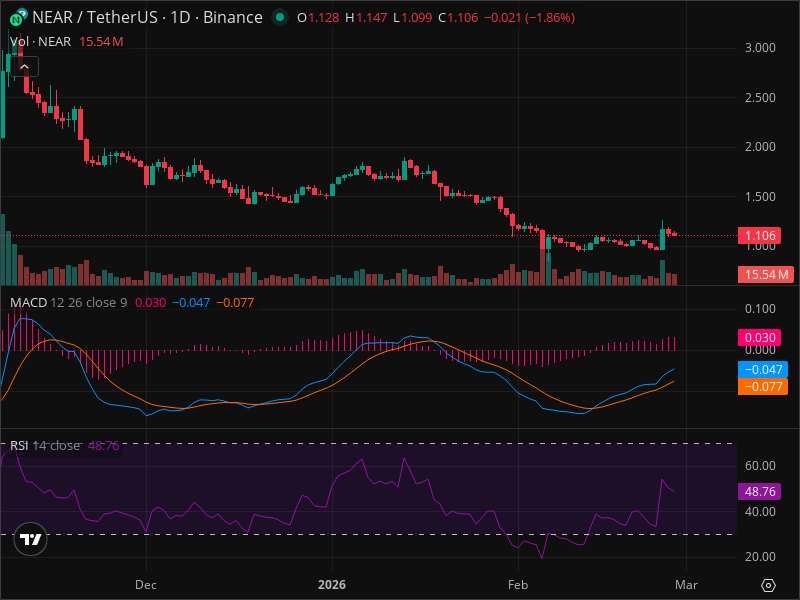Click the Mar label on time axis

pyautogui.click(x=686, y=585)
